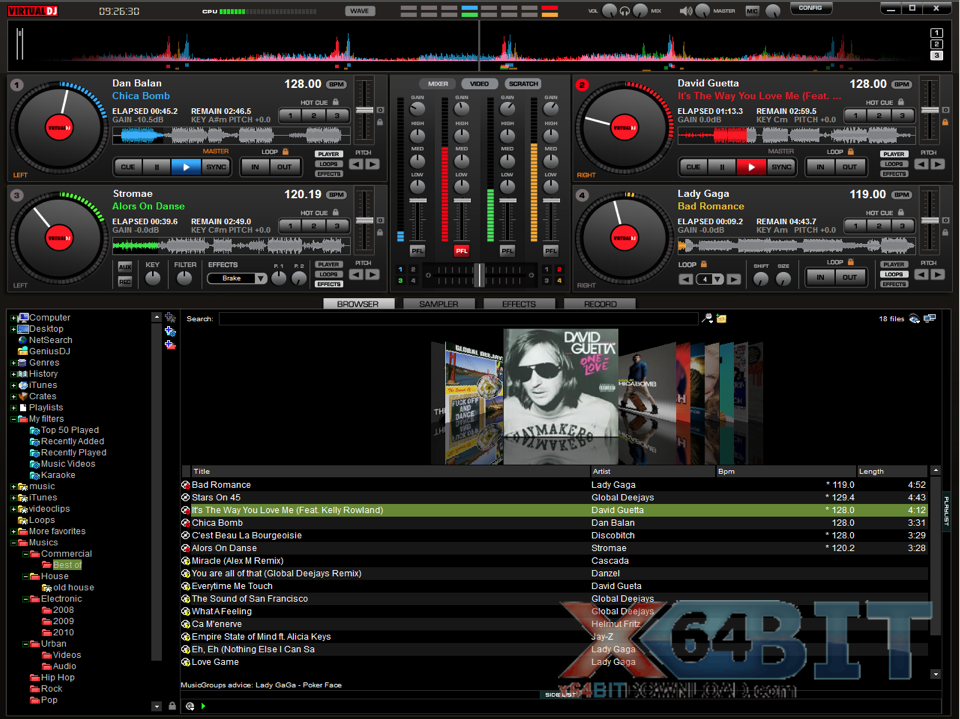Click in the Search field
Image resolution: width=960 pixels, height=719 pixels.
[x=458, y=318]
